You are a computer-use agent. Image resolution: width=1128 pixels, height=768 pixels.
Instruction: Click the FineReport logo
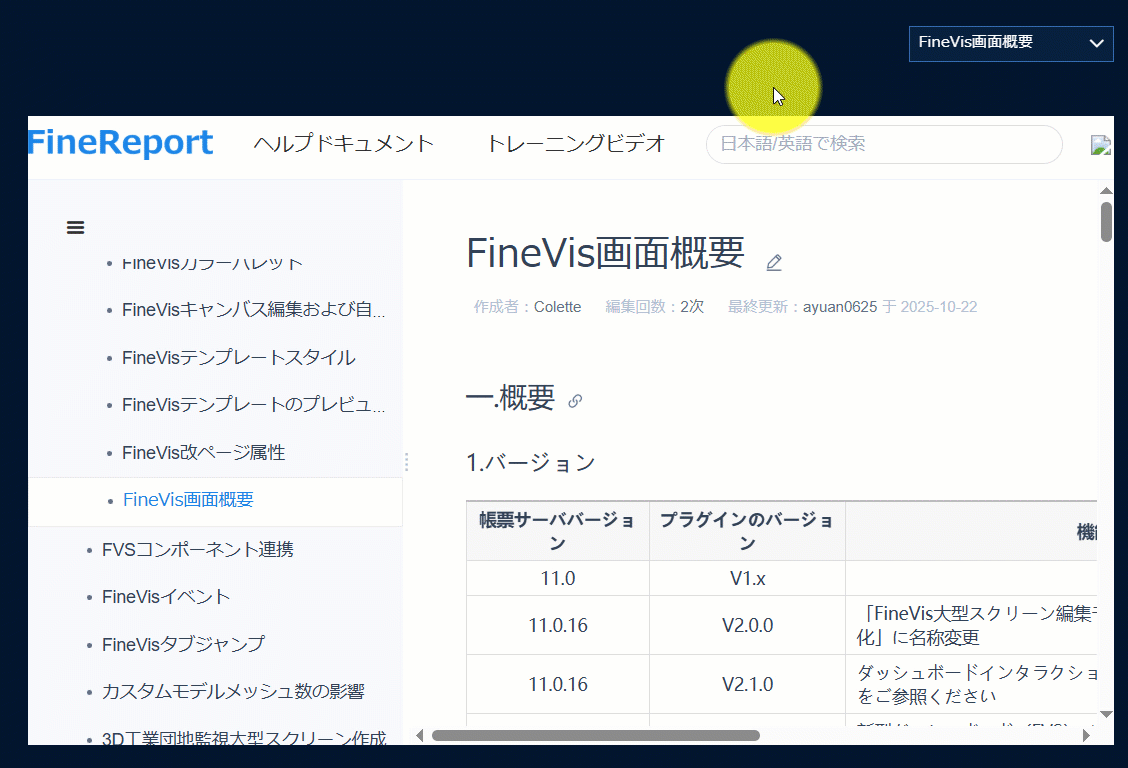coord(121,142)
